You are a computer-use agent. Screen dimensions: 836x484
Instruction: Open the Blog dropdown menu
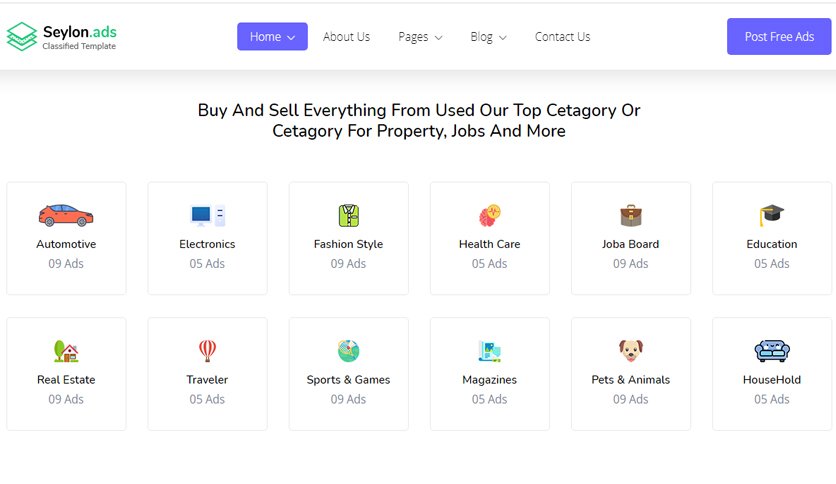488,37
